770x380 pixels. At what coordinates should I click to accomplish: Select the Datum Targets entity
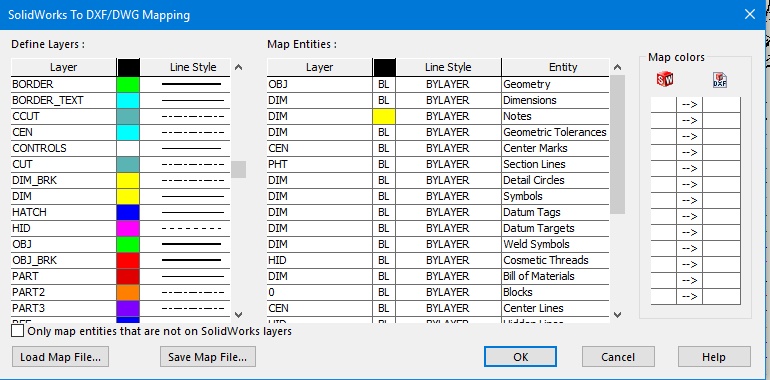(555, 228)
